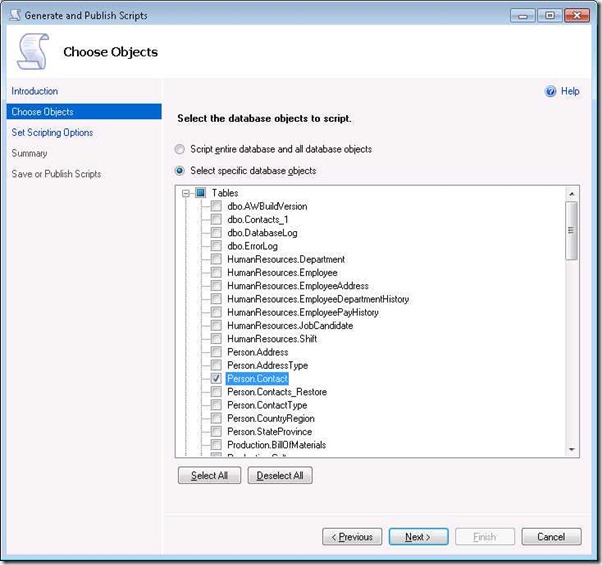
Task: Check the dbo.ErrorLog checkbox
Action: pyautogui.click(x=216, y=246)
